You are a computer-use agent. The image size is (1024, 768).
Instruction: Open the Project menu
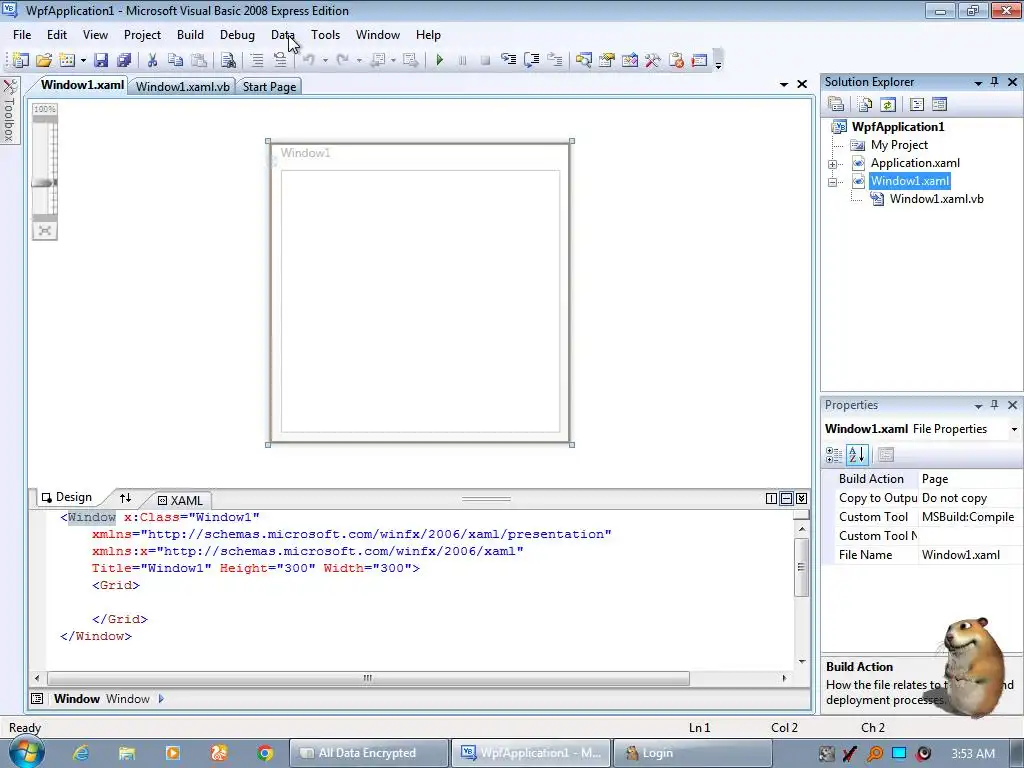(x=142, y=35)
